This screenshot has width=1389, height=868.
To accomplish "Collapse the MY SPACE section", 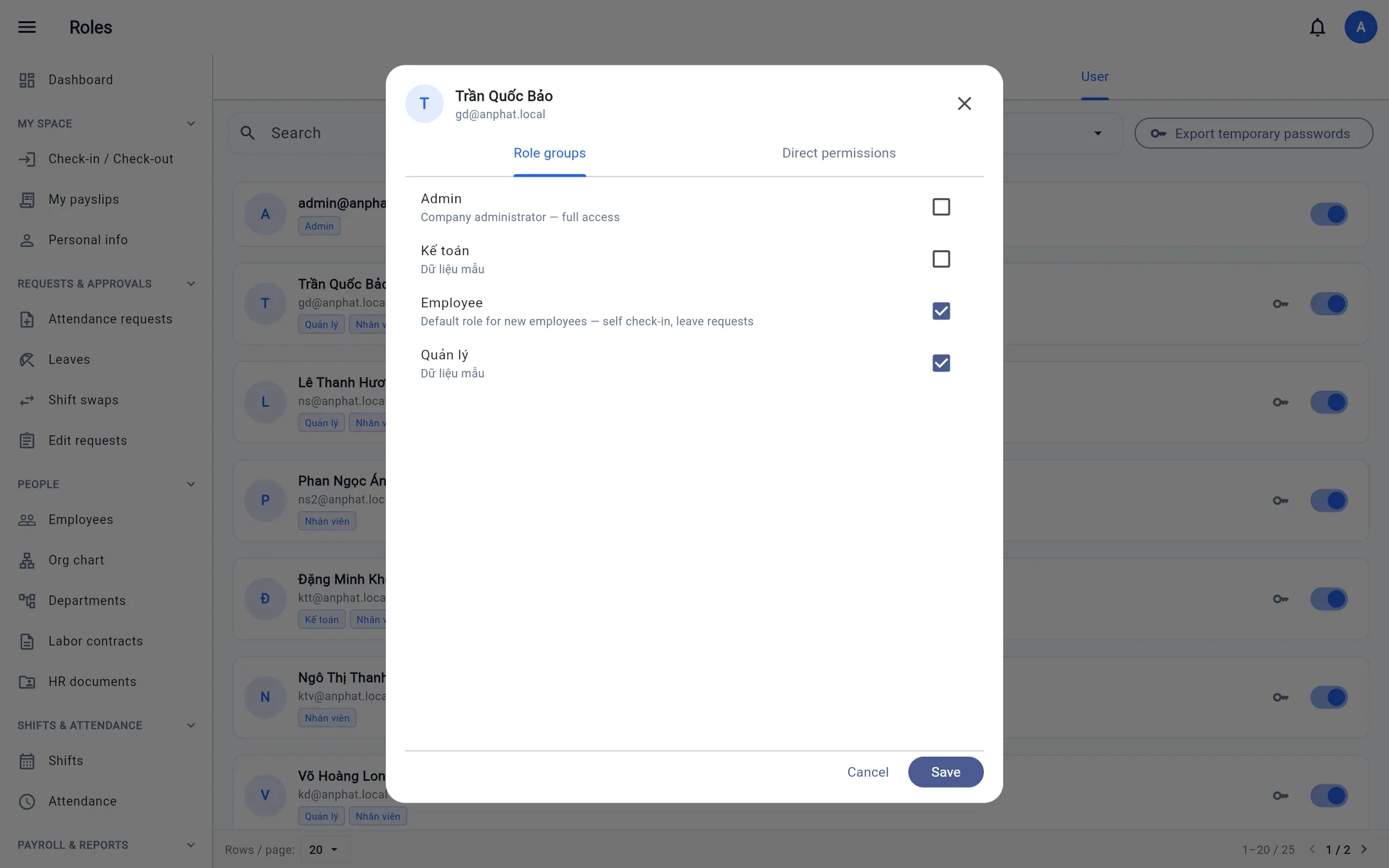I will tap(190, 123).
